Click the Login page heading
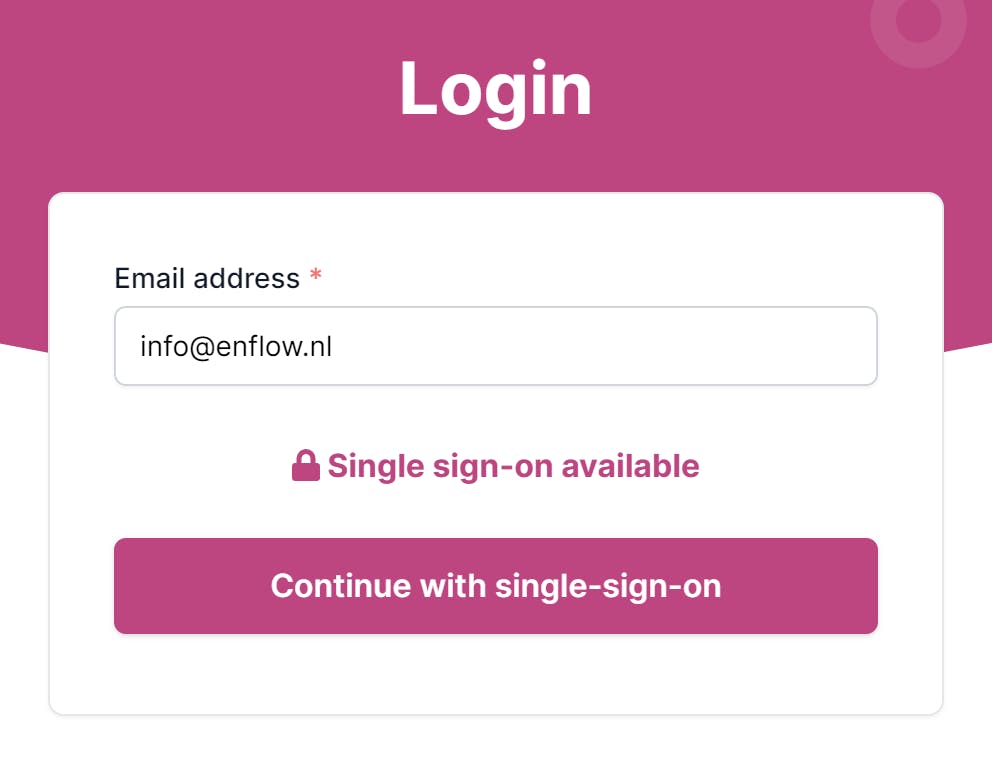Screen dimensions: 992x760 [x=495, y=90]
